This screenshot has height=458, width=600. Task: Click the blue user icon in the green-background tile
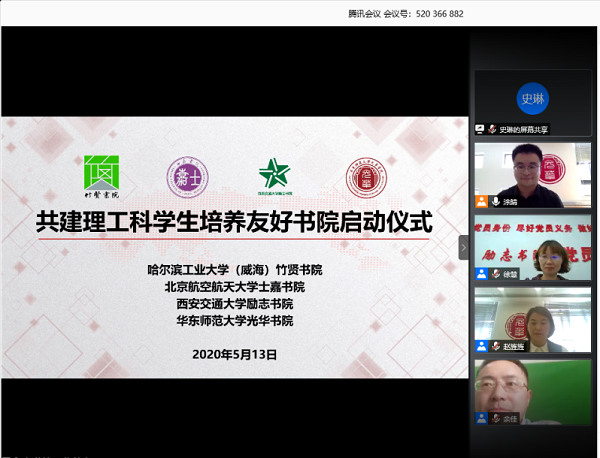pyautogui.click(x=481, y=418)
